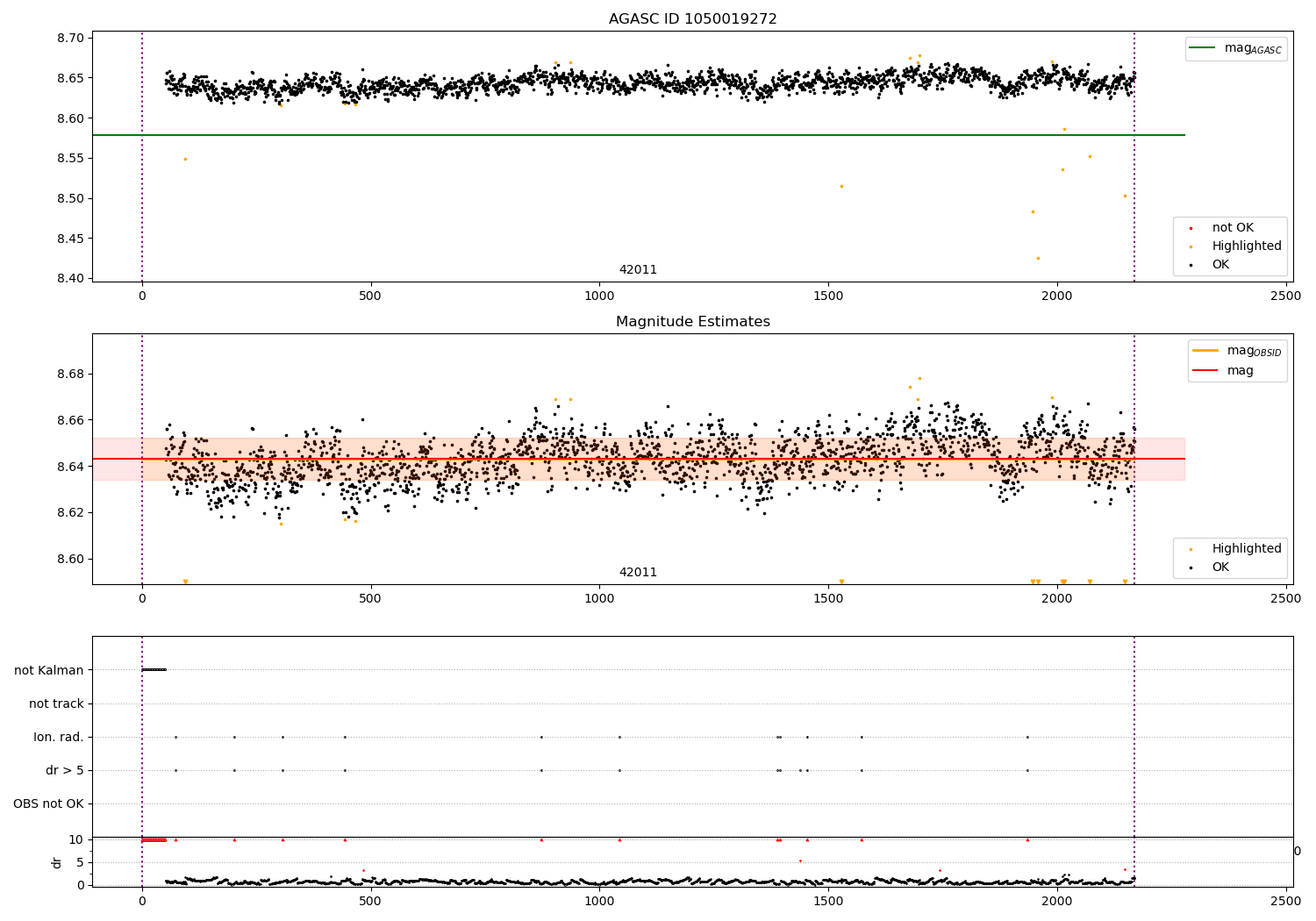The image size is (1316, 921).
Task: Click the orange outlier point near x=1525 in the top plot
Action: (x=841, y=186)
